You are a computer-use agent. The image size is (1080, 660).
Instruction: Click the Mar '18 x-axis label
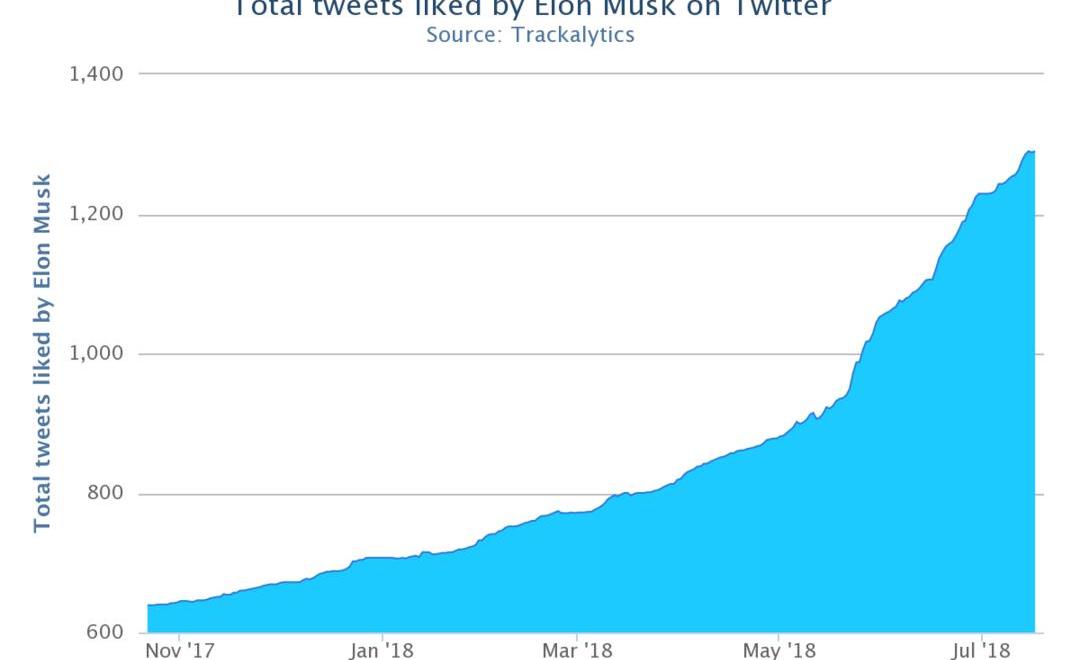click(577, 651)
